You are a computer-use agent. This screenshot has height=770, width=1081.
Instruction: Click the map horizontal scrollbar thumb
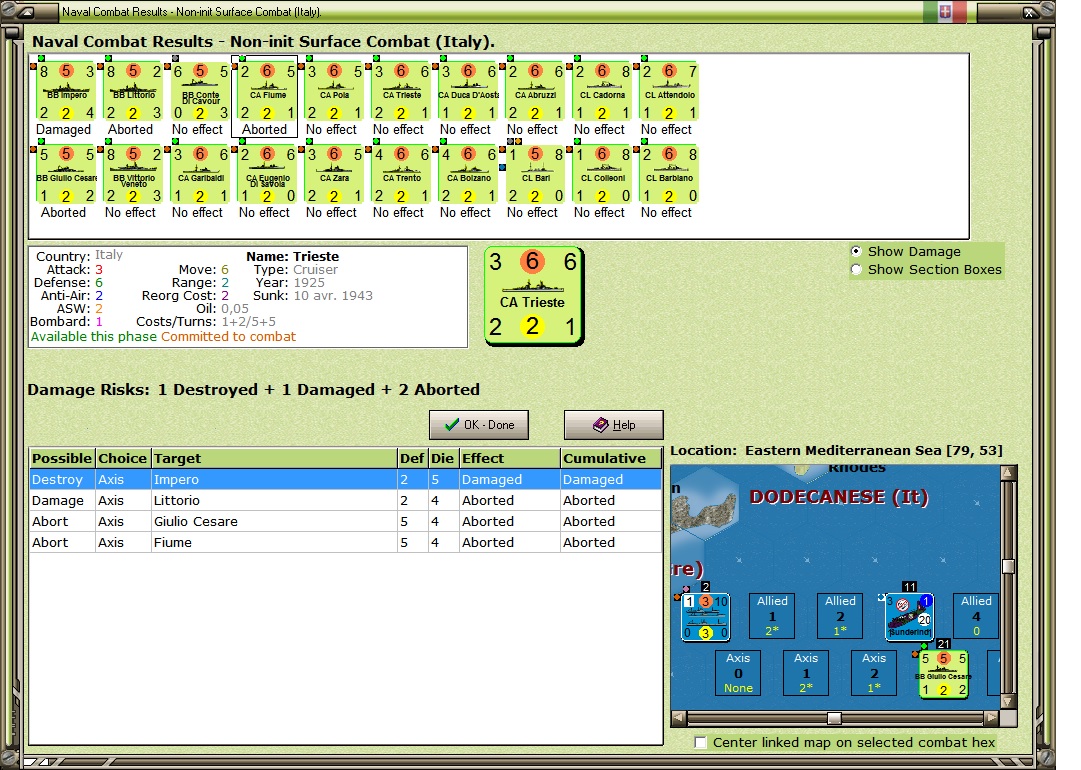click(834, 718)
